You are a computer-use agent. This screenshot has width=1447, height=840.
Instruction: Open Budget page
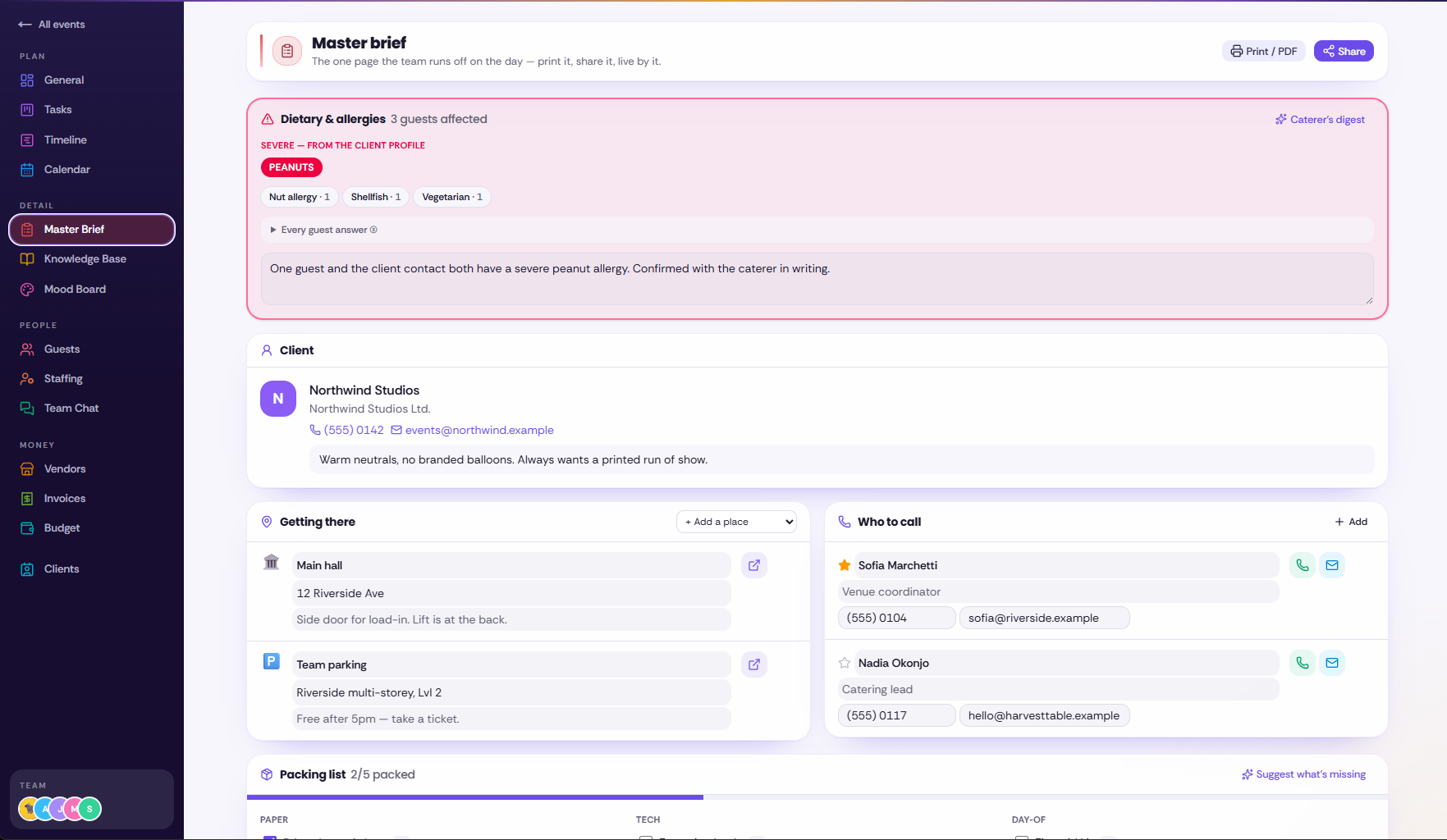(92, 528)
